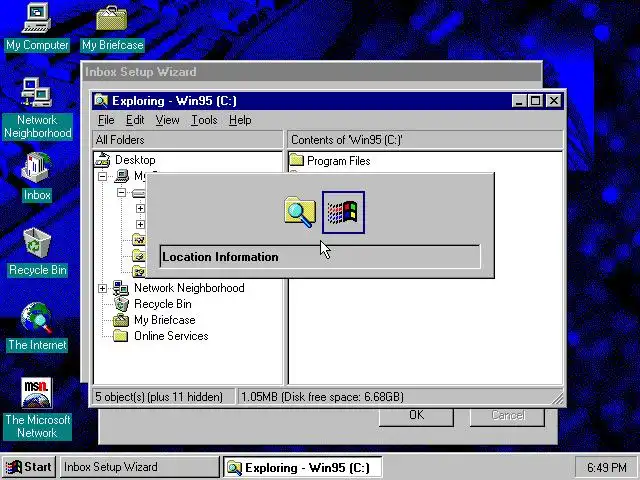Click the Explorer icon in window title bar
640x480 pixels.
coord(101,101)
